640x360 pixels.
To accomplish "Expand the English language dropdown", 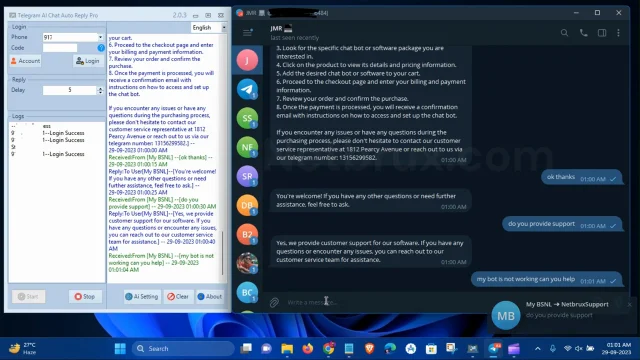I will pyautogui.click(x=224, y=27).
